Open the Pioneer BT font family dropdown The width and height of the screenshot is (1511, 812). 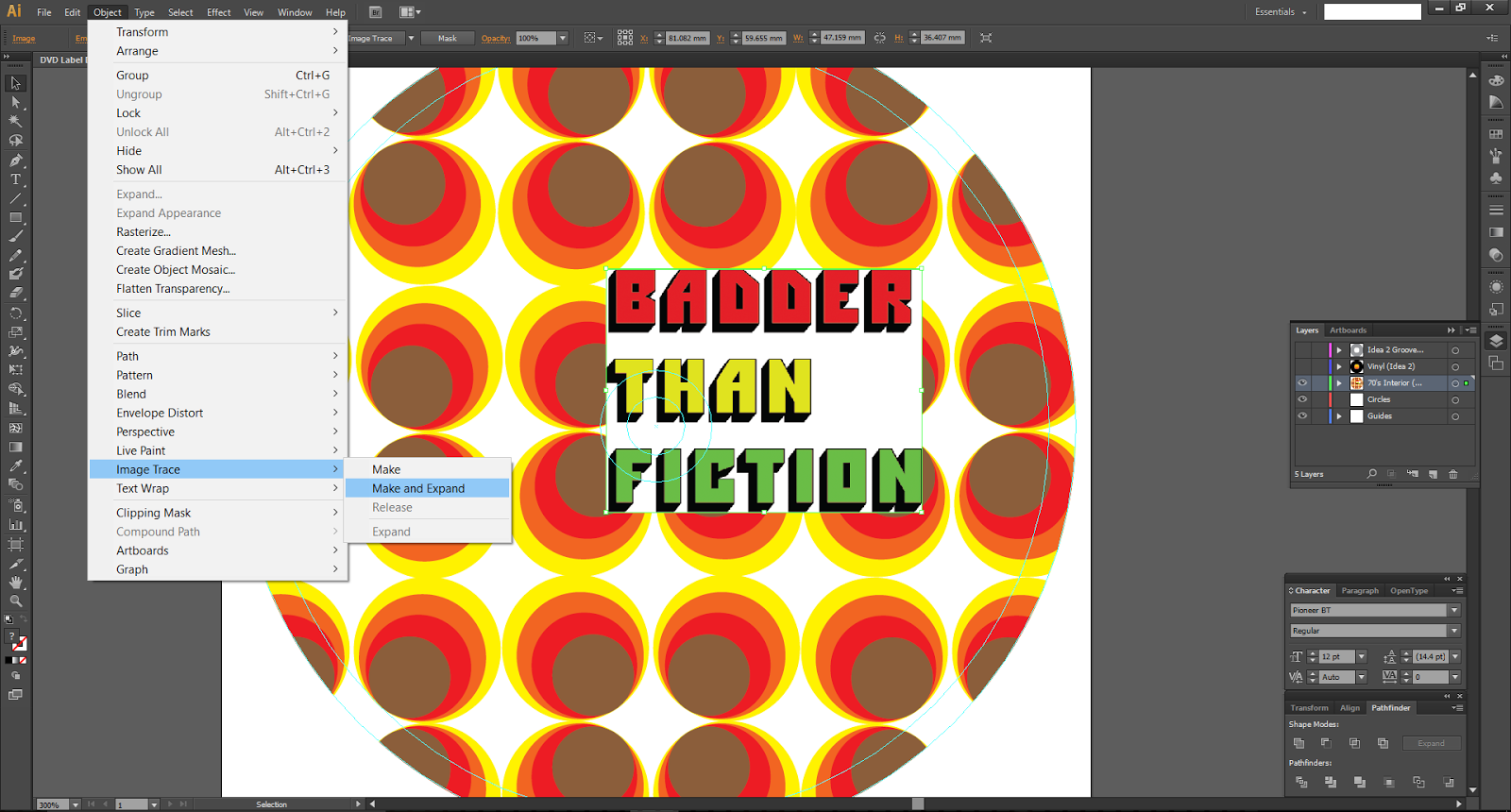(x=1454, y=610)
